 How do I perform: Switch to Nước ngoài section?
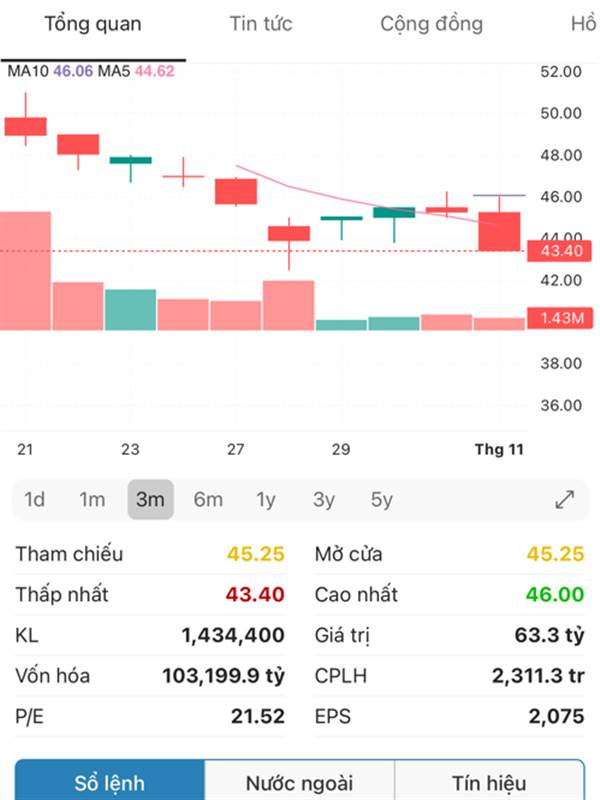click(x=300, y=783)
